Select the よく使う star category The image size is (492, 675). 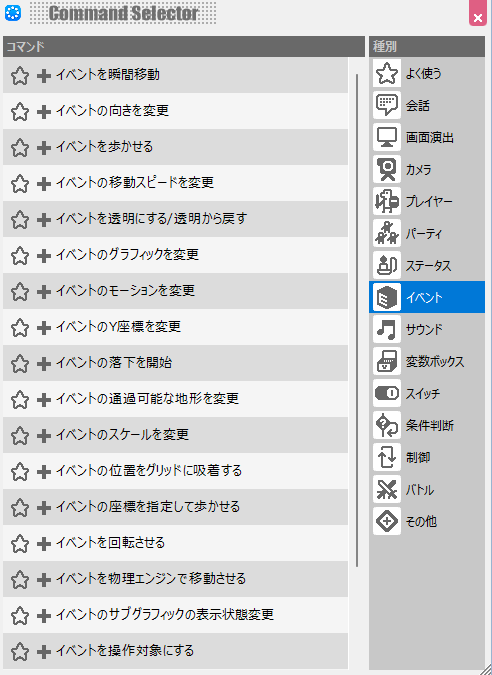427,73
